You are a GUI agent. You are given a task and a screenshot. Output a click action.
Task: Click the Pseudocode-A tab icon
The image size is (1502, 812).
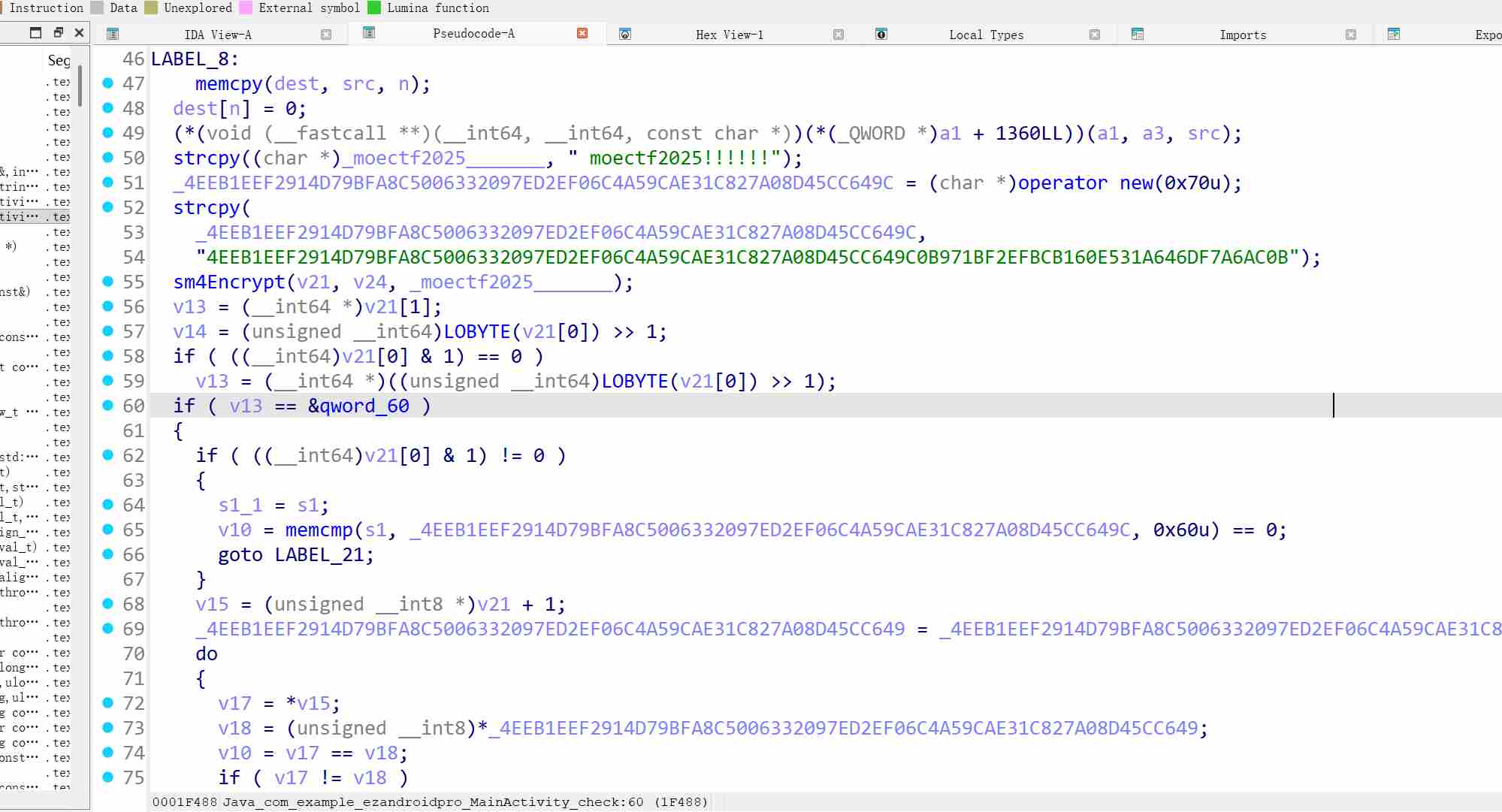(369, 32)
